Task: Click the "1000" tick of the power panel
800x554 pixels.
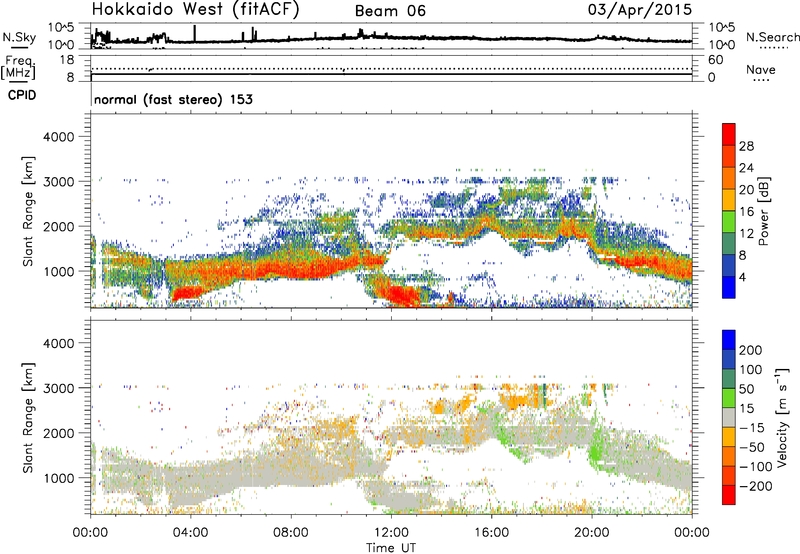Action: click(59, 271)
